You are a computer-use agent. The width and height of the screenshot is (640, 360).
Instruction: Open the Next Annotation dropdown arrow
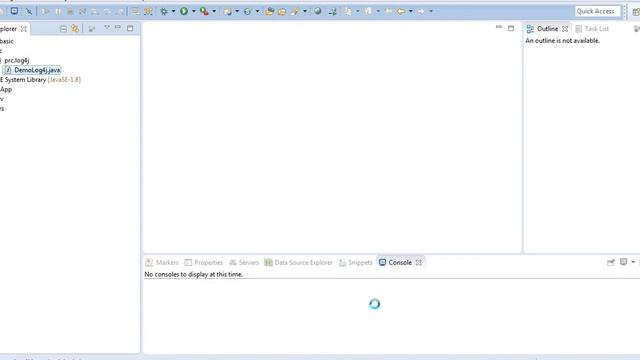(x=358, y=11)
